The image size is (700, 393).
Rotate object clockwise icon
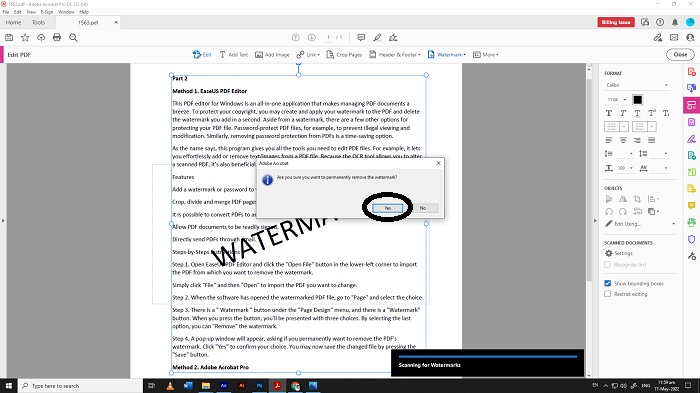(x=623, y=211)
